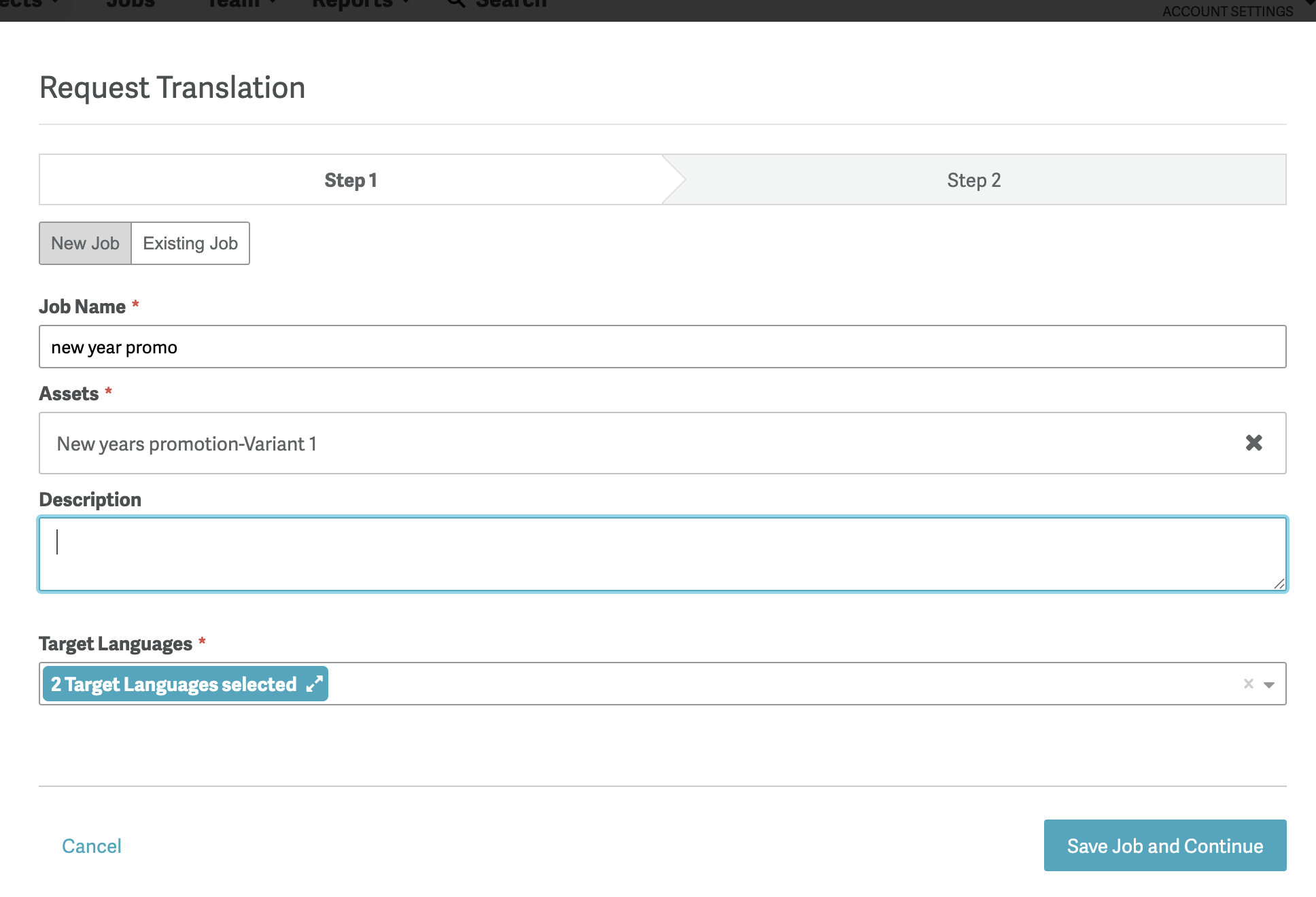Image resolution: width=1316 pixels, height=897 pixels.
Task: Click the Assets field with Variant 1
Action: point(612,444)
